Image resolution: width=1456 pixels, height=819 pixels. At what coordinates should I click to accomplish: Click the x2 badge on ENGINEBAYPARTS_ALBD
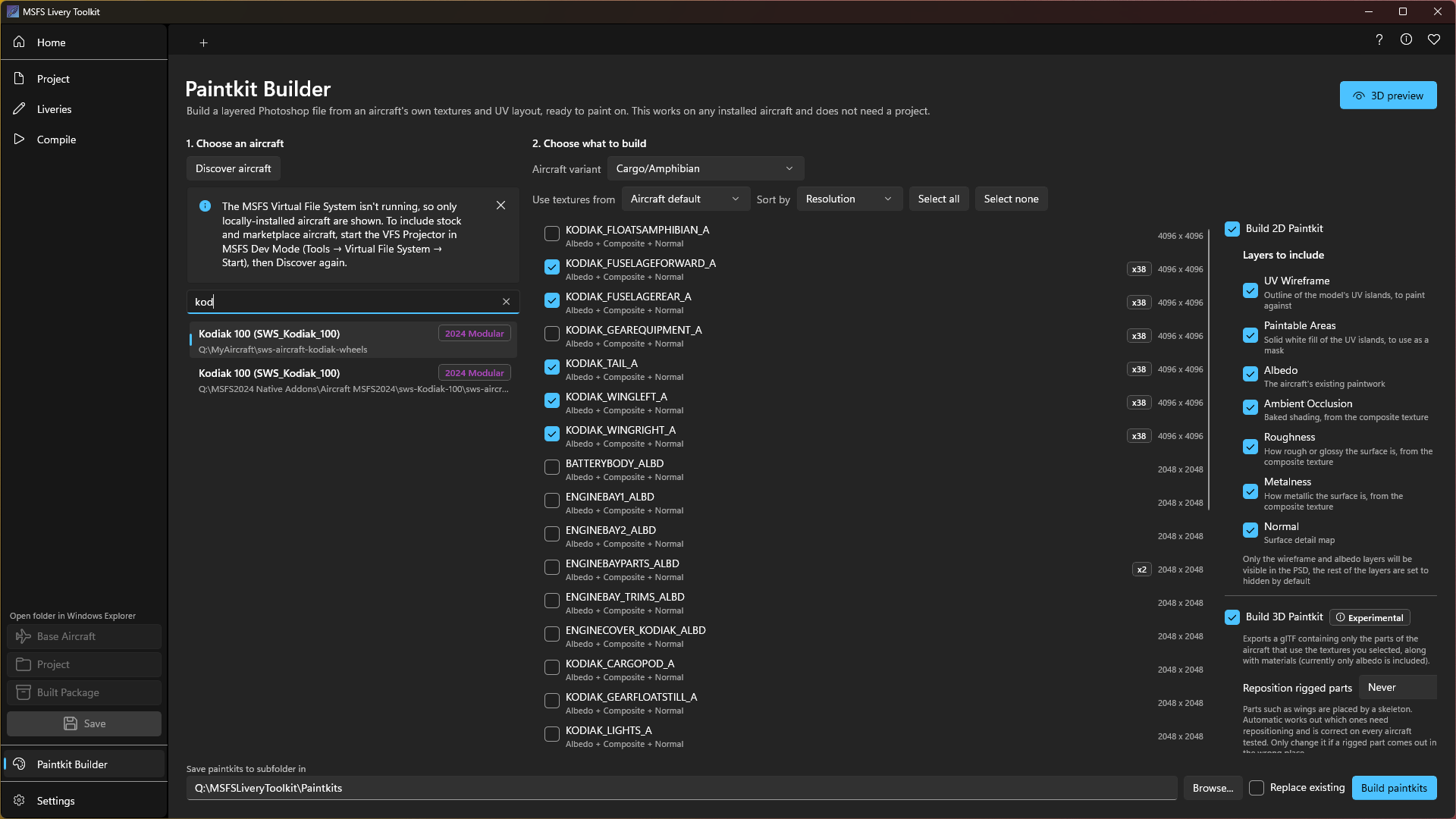pyautogui.click(x=1142, y=570)
